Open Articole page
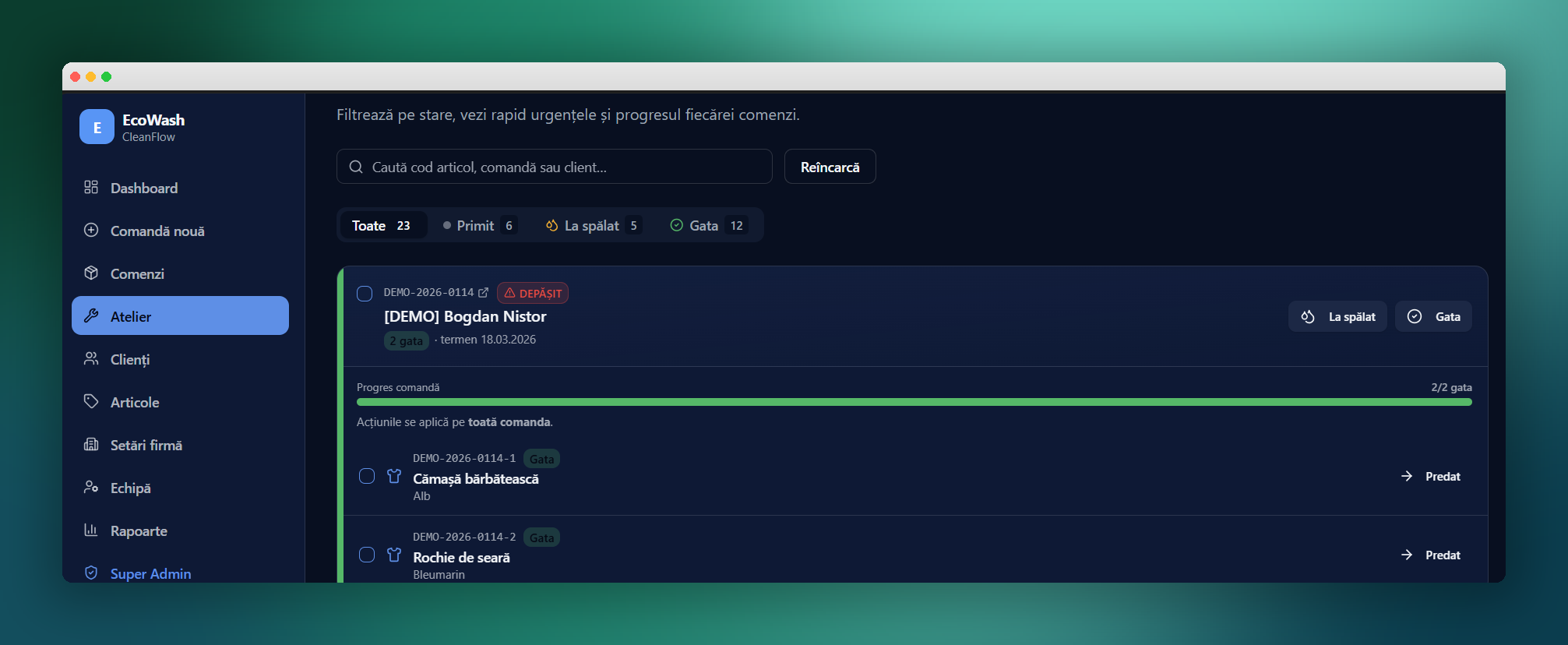The image size is (1568, 645). 180,402
